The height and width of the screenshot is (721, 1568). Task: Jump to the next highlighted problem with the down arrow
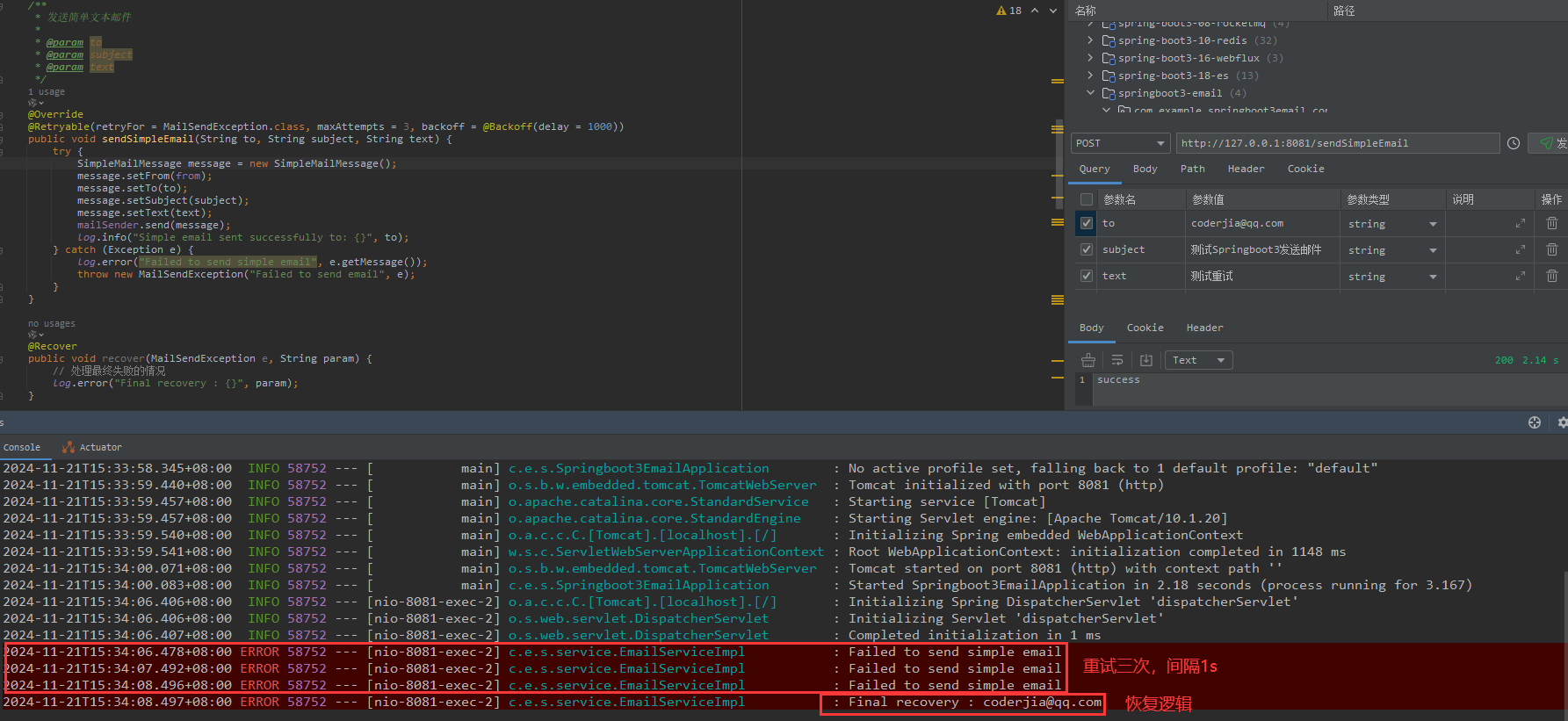coord(1053,11)
